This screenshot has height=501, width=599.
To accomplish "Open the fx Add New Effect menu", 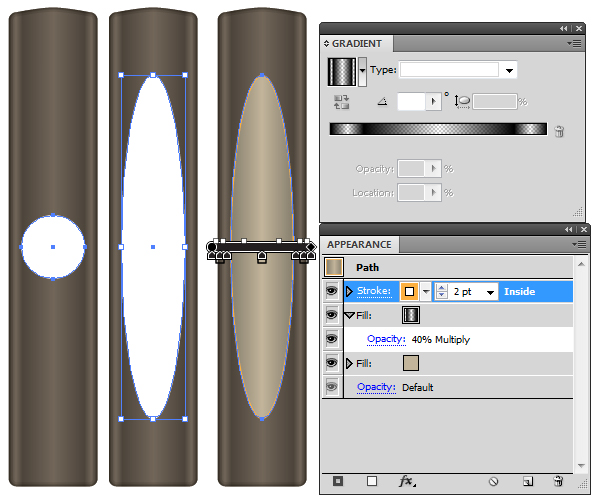I will [407, 481].
